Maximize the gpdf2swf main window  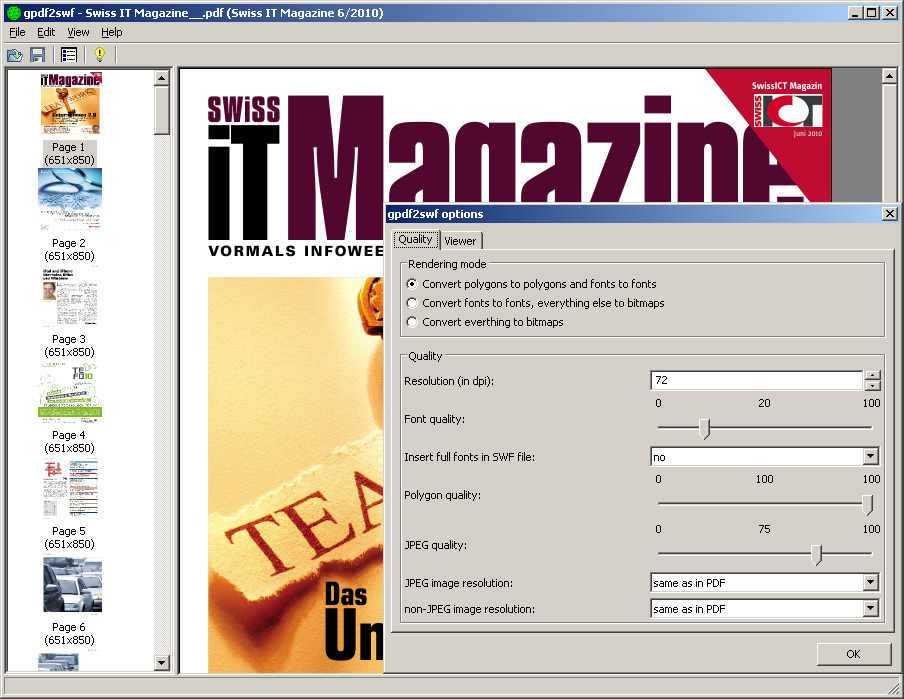(872, 13)
